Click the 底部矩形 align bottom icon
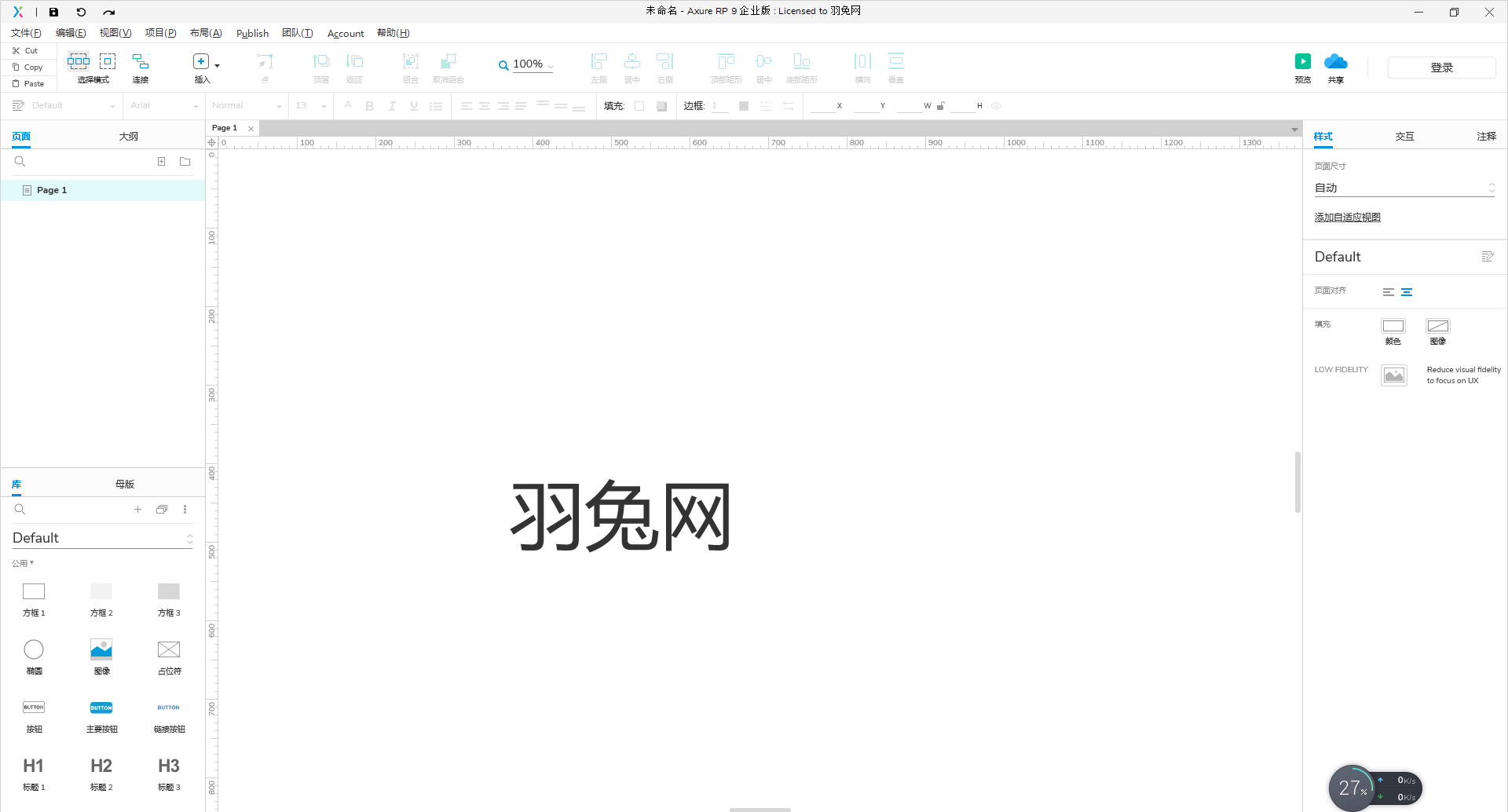 (x=802, y=61)
